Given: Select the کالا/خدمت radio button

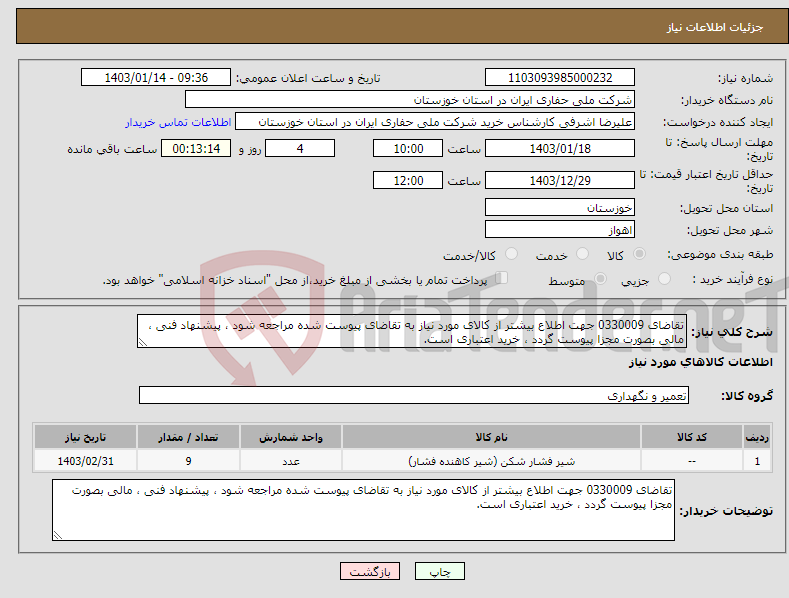Looking at the screenshot, I should (511, 254).
